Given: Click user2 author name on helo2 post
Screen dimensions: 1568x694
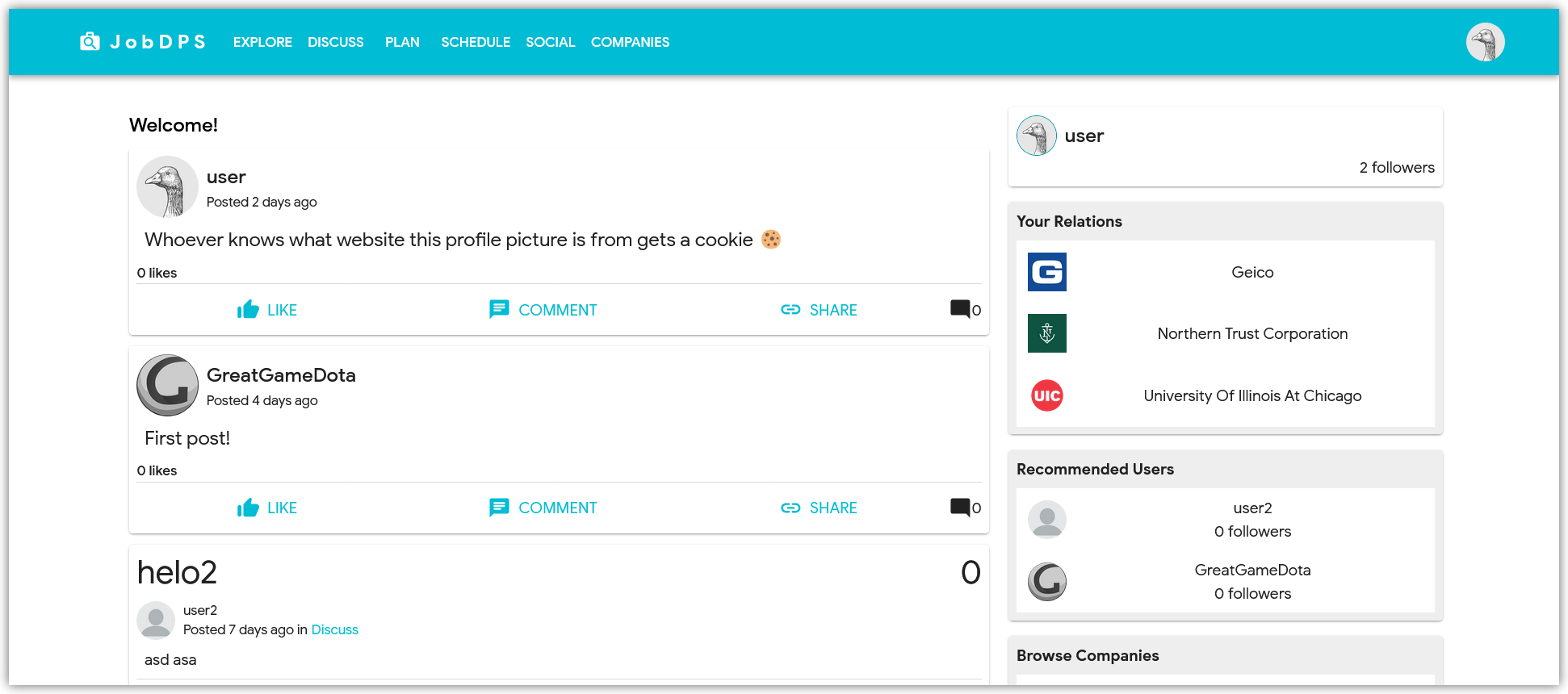Looking at the screenshot, I should pos(200,610).
